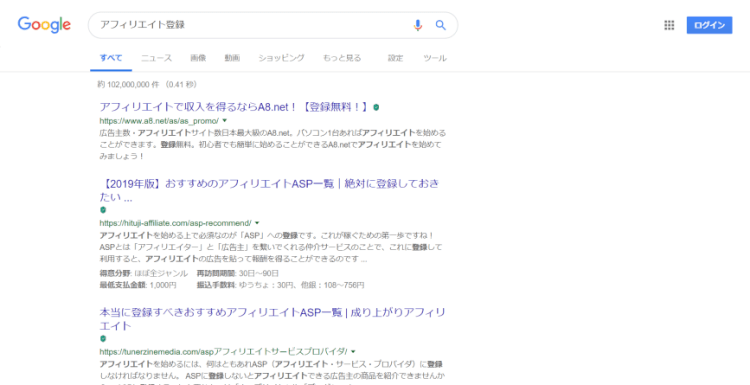750x385 pixels.
Task: Click the green shield icon beside A8.net result title
Action: 376,108
